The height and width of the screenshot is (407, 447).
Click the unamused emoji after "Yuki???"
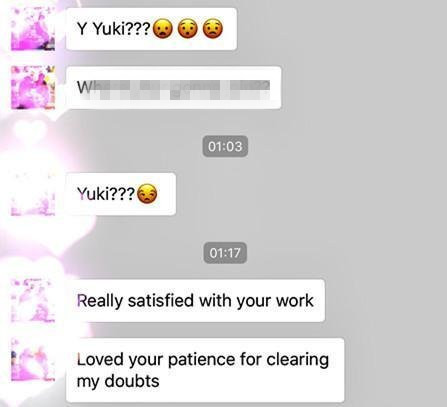tap(147, 194)
